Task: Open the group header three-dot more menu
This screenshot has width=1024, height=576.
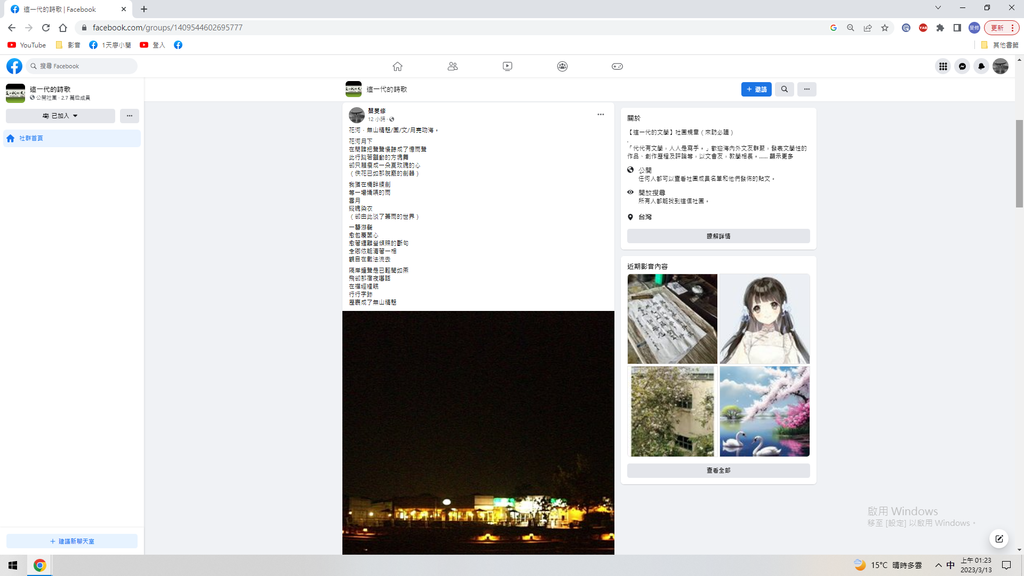Action: tap(807, 89)
